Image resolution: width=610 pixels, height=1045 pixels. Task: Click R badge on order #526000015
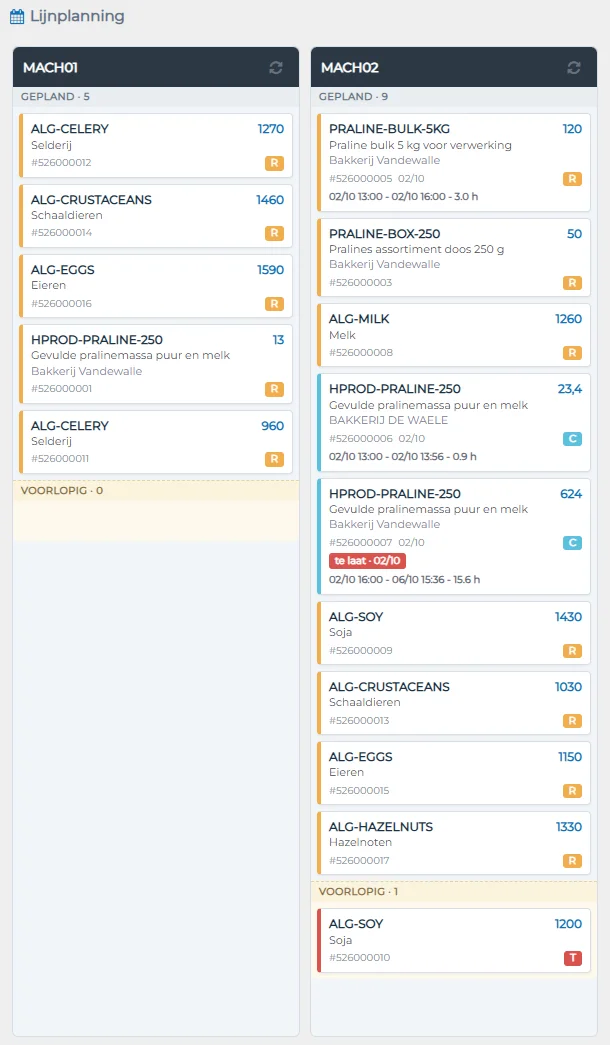[572, 790]
